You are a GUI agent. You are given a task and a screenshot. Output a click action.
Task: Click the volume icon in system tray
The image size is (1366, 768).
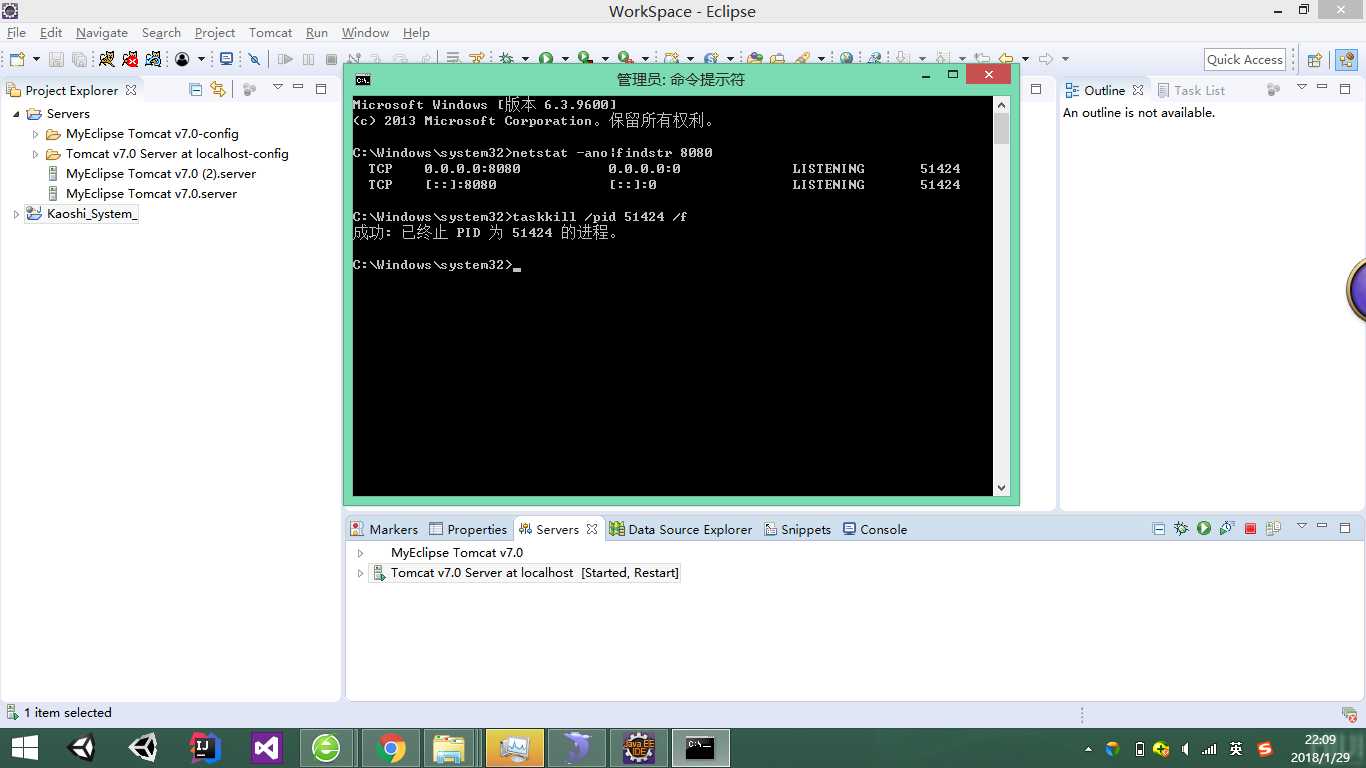1185,749
